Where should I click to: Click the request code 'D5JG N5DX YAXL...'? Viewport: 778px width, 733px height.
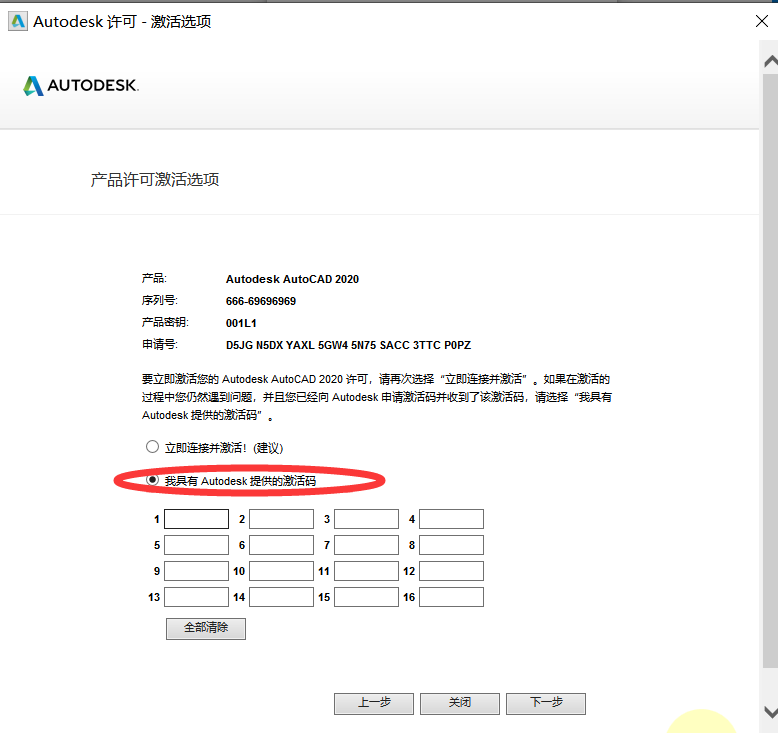coord(348,345)
